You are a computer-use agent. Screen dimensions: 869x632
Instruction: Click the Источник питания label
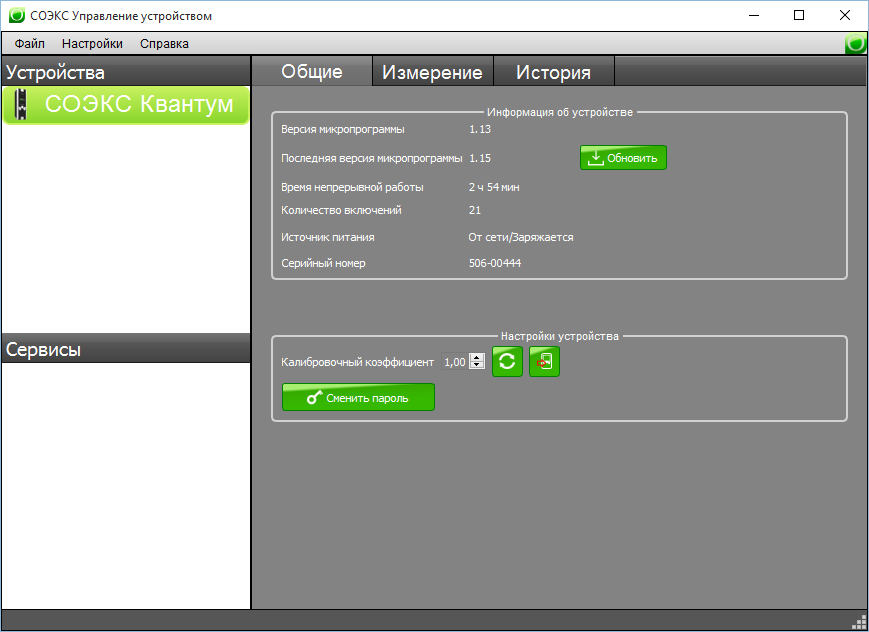click(x=328, y=237)
